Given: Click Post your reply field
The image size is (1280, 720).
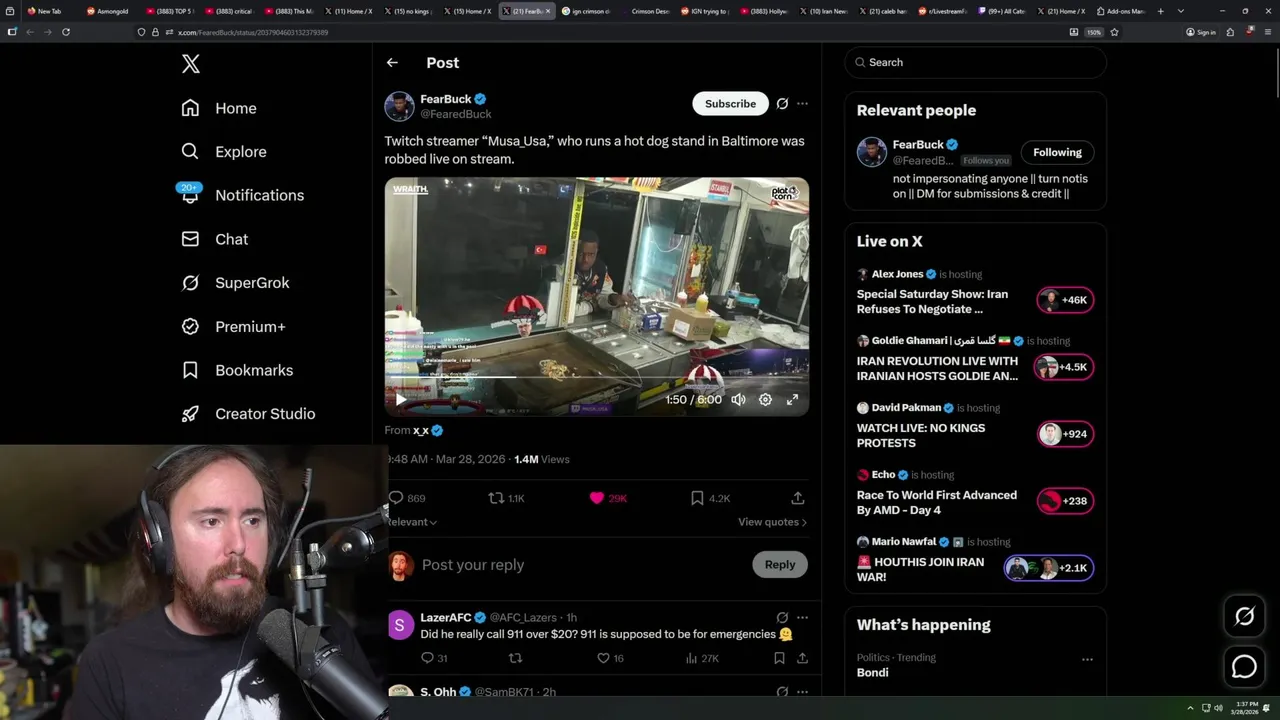Looking at the screenshot, I should (x=580, y=565).
